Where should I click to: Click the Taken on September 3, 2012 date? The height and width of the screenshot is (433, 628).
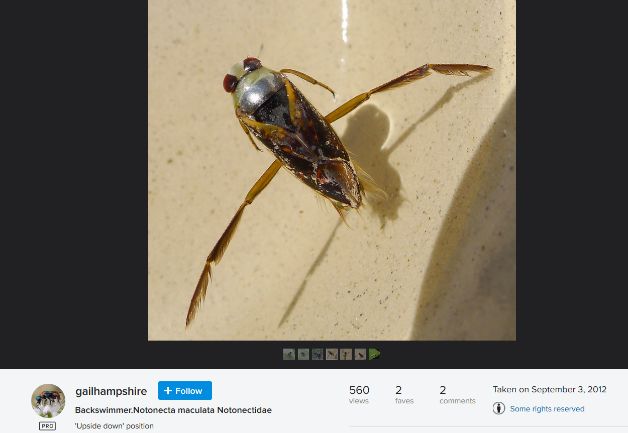[x=550, y=389]
